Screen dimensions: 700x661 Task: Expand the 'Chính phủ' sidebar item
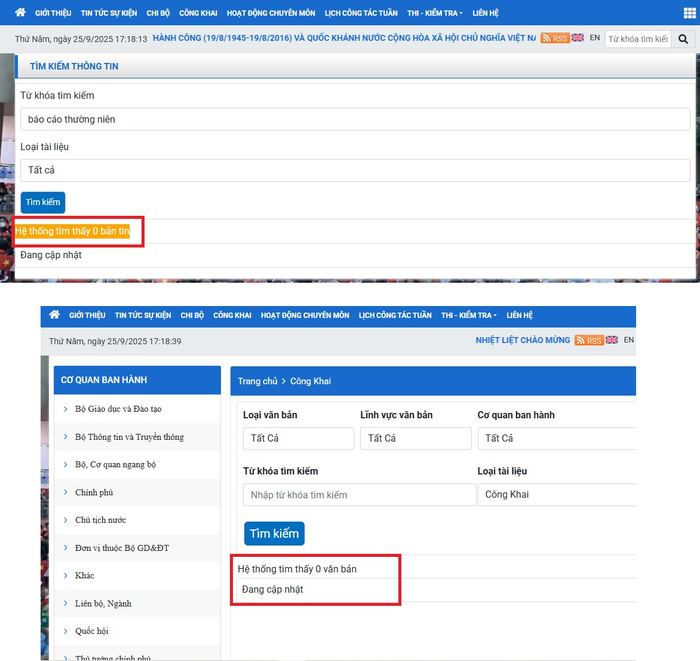click(94, 492)
